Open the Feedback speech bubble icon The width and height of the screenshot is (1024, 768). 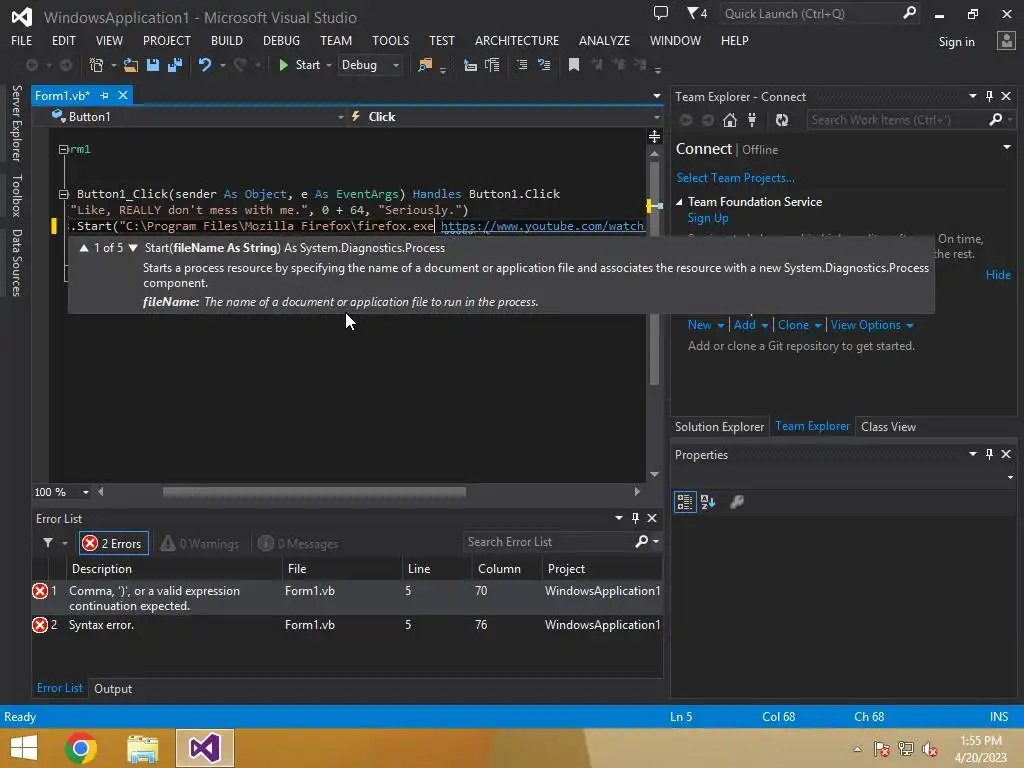[661, 13]
